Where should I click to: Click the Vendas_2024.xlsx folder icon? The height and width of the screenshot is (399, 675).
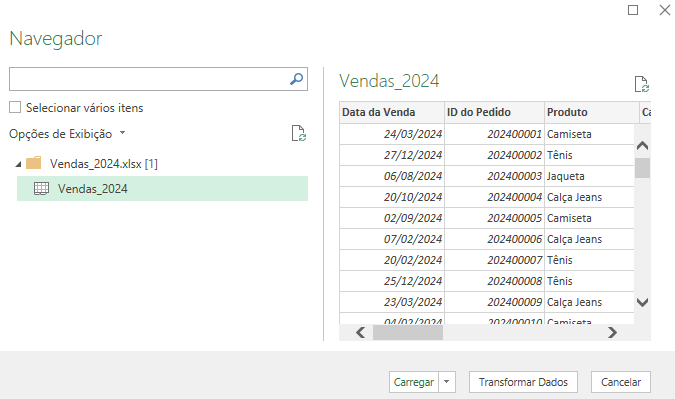pos(34,163)
